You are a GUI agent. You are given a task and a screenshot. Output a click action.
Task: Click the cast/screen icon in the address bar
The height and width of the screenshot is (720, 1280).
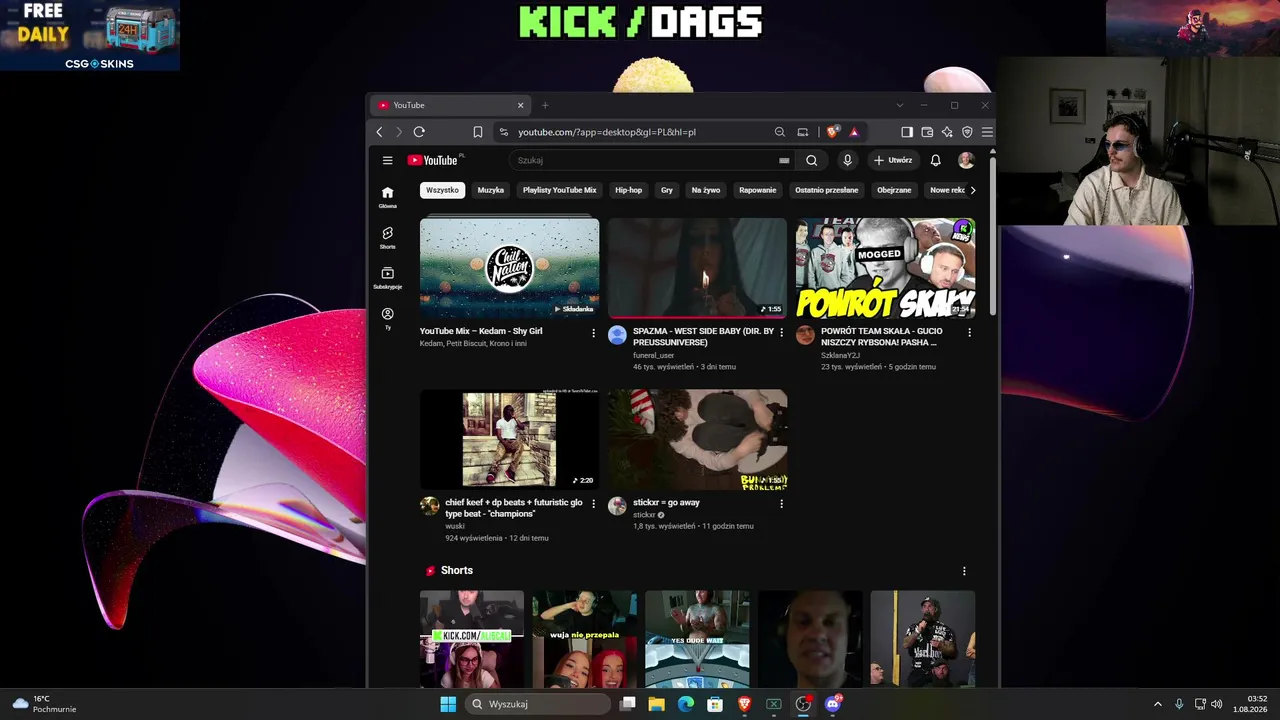click(802, 132)
